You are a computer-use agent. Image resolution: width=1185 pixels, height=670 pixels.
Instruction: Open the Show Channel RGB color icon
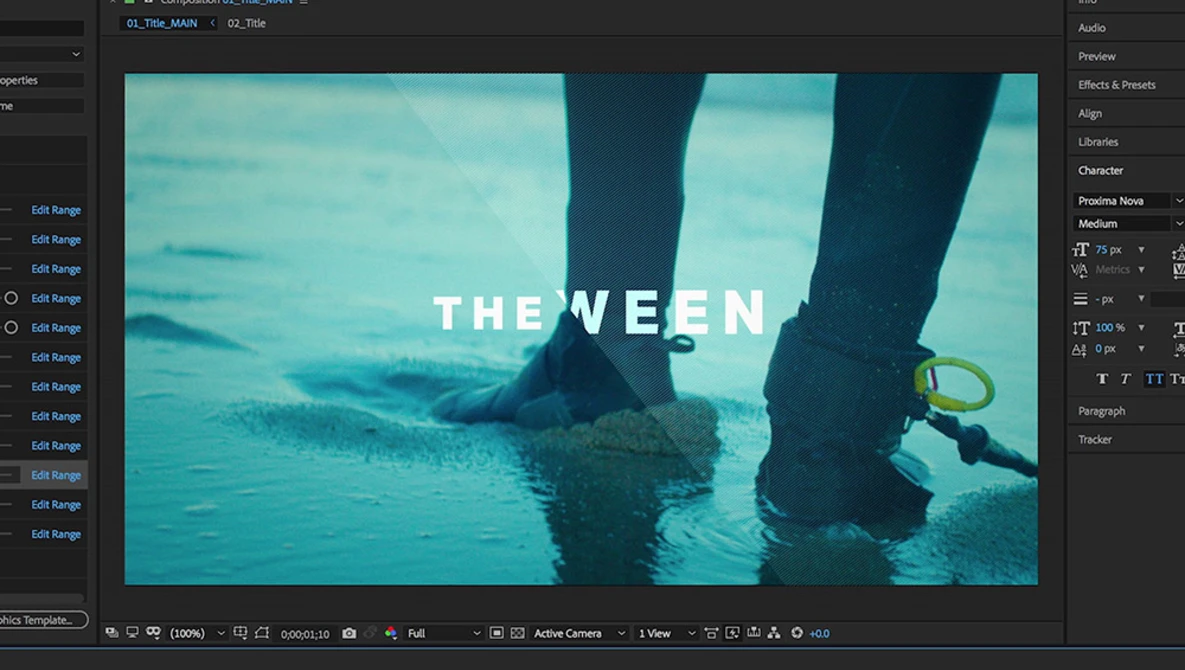(x=391, y=633)
